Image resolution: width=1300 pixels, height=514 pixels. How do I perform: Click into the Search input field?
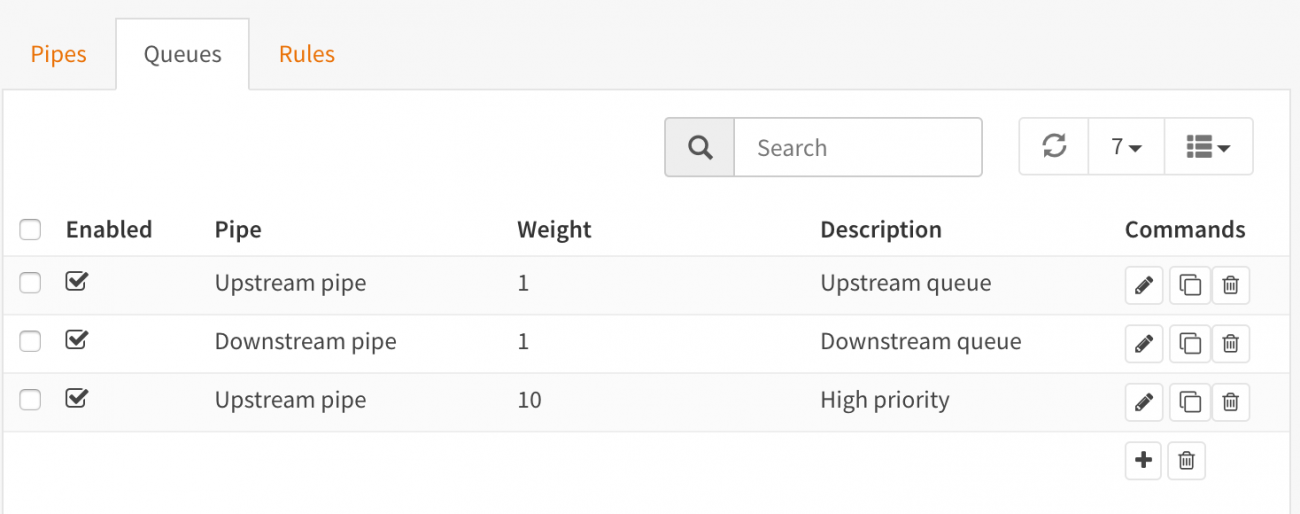(x=858, y=148)
